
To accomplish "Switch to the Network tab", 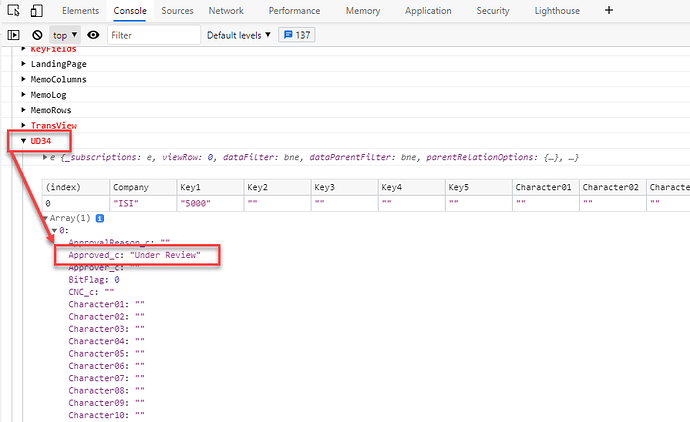I will tap(226, 11).
